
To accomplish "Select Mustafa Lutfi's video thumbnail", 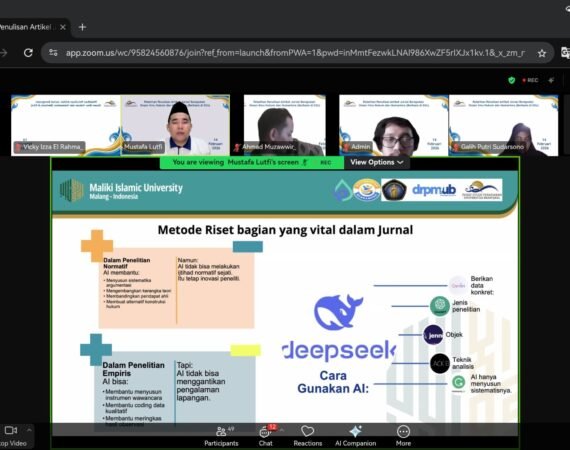I will click(176, 125).
